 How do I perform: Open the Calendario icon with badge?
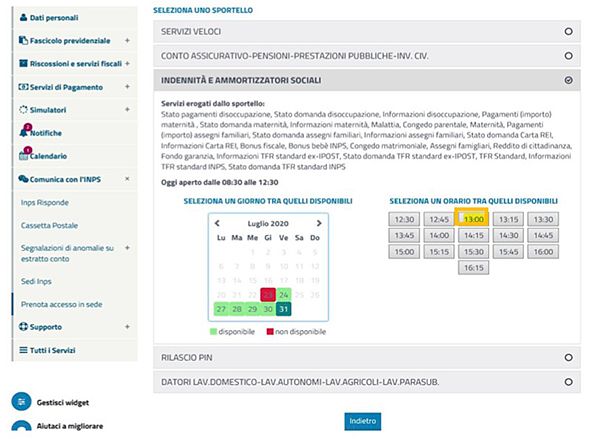(x=24, y=154)
